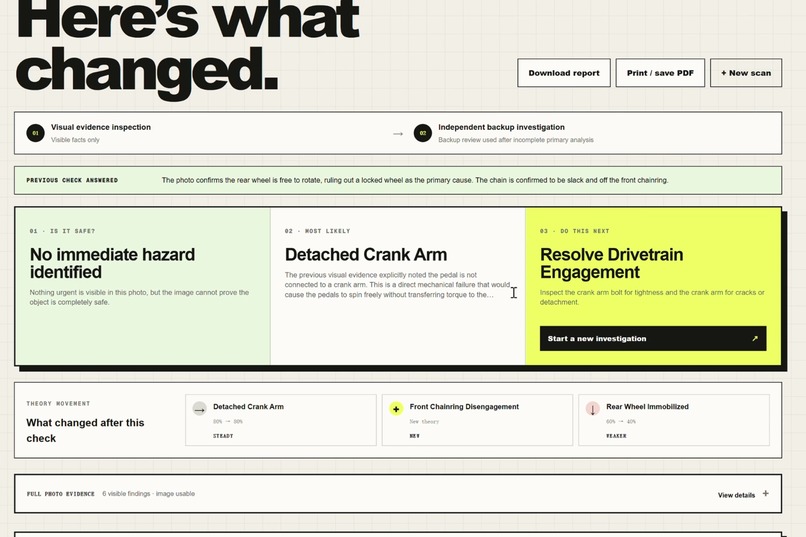Viewport: 806px width, 537px height.
Task: Click the plus icon for Front Chainring Disengagement
Action: 396,409
